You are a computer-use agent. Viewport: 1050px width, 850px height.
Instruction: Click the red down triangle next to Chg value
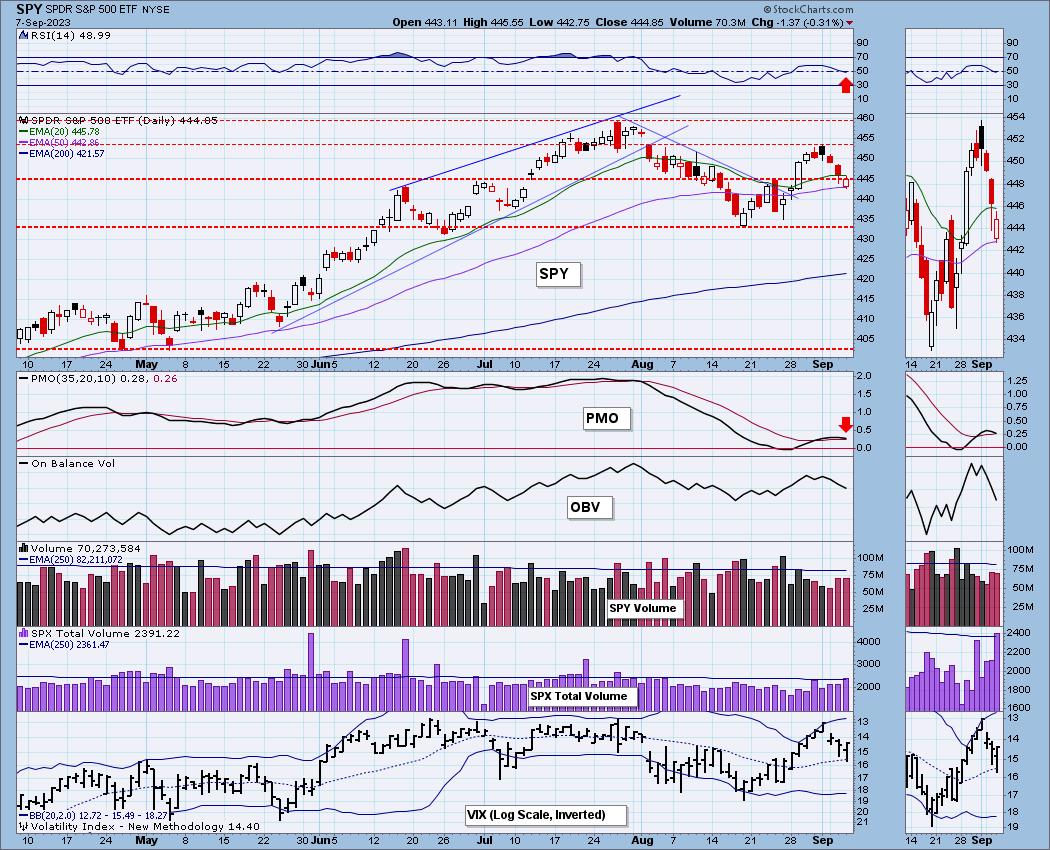pyautogui.click(x=850, y=23)
